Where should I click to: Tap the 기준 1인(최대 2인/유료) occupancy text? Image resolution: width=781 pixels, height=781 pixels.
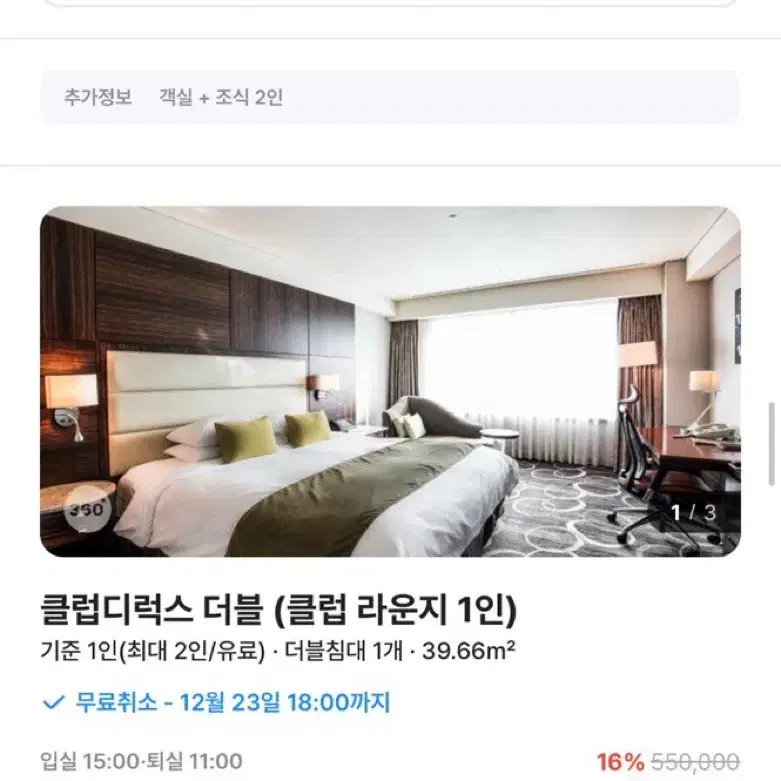click(152, 651)
